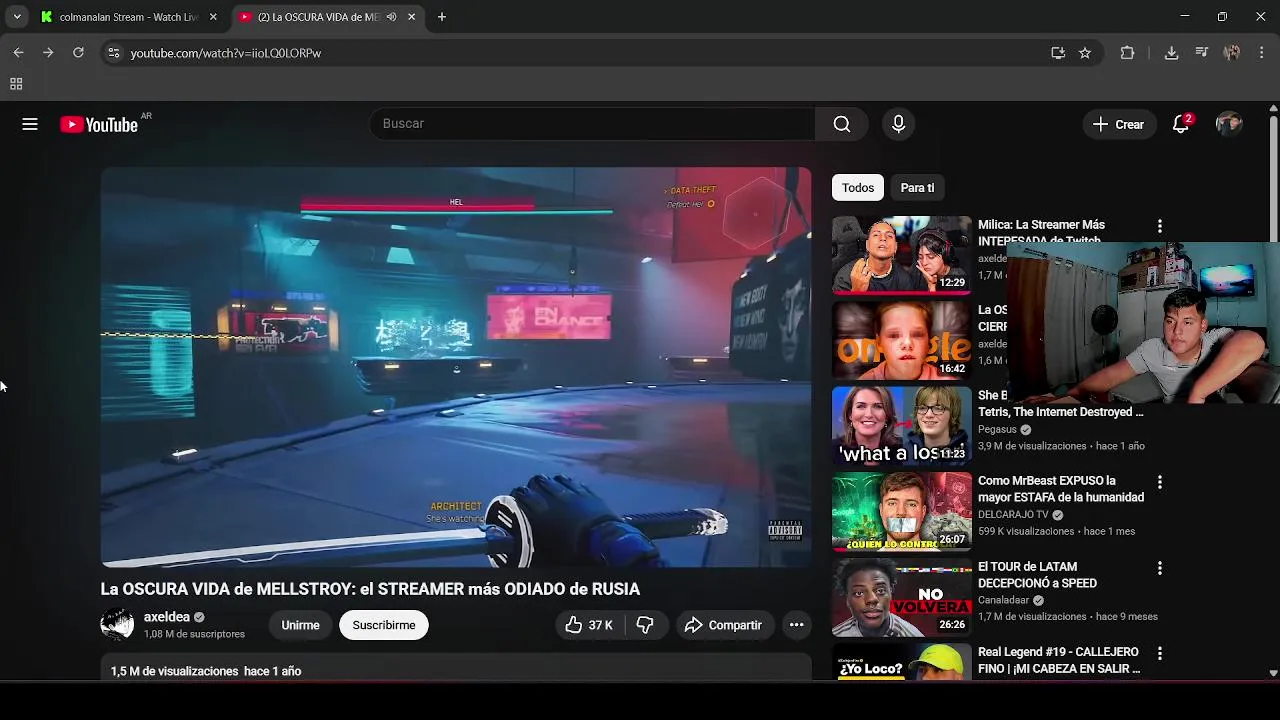Like the video with thumbs up
1280x720 pixels.
[588, 625]
